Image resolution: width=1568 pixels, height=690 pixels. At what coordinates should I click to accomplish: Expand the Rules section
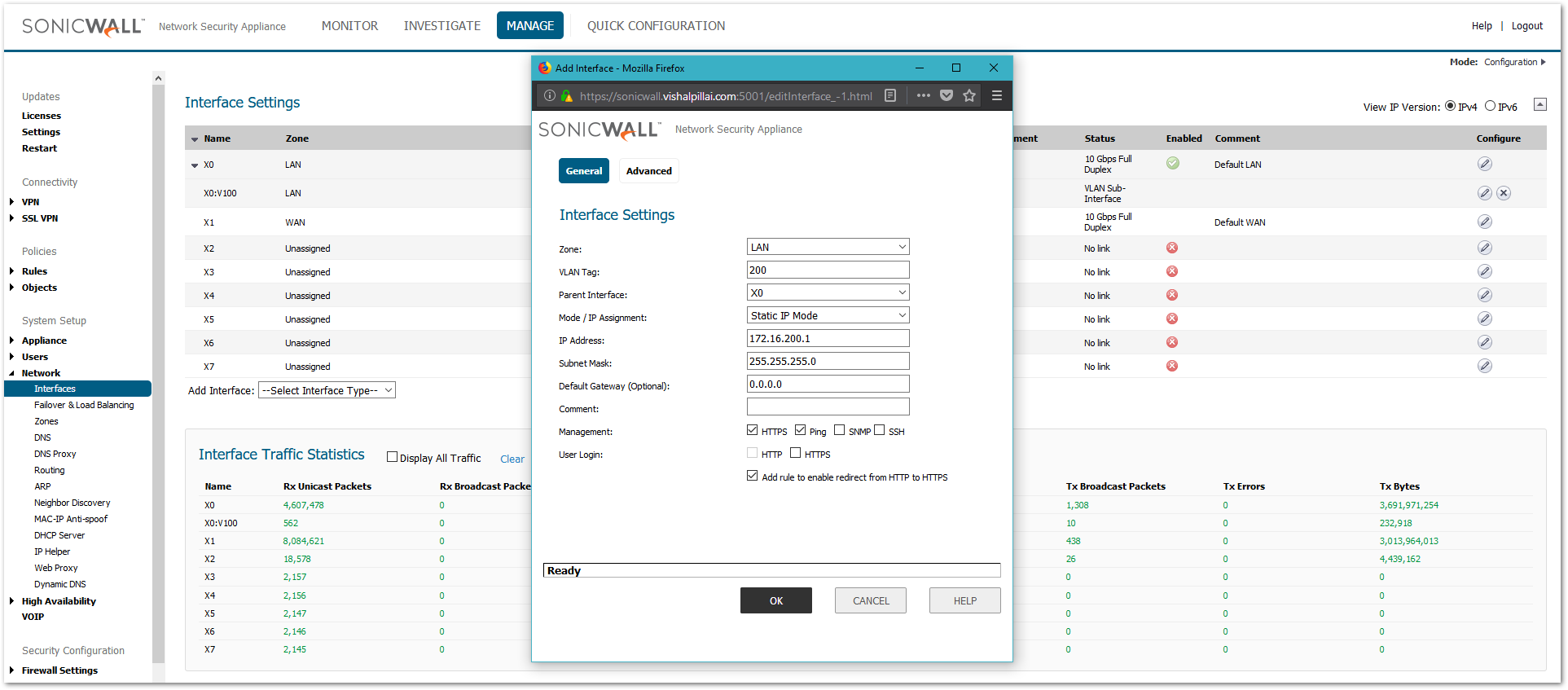pos(11,271)
